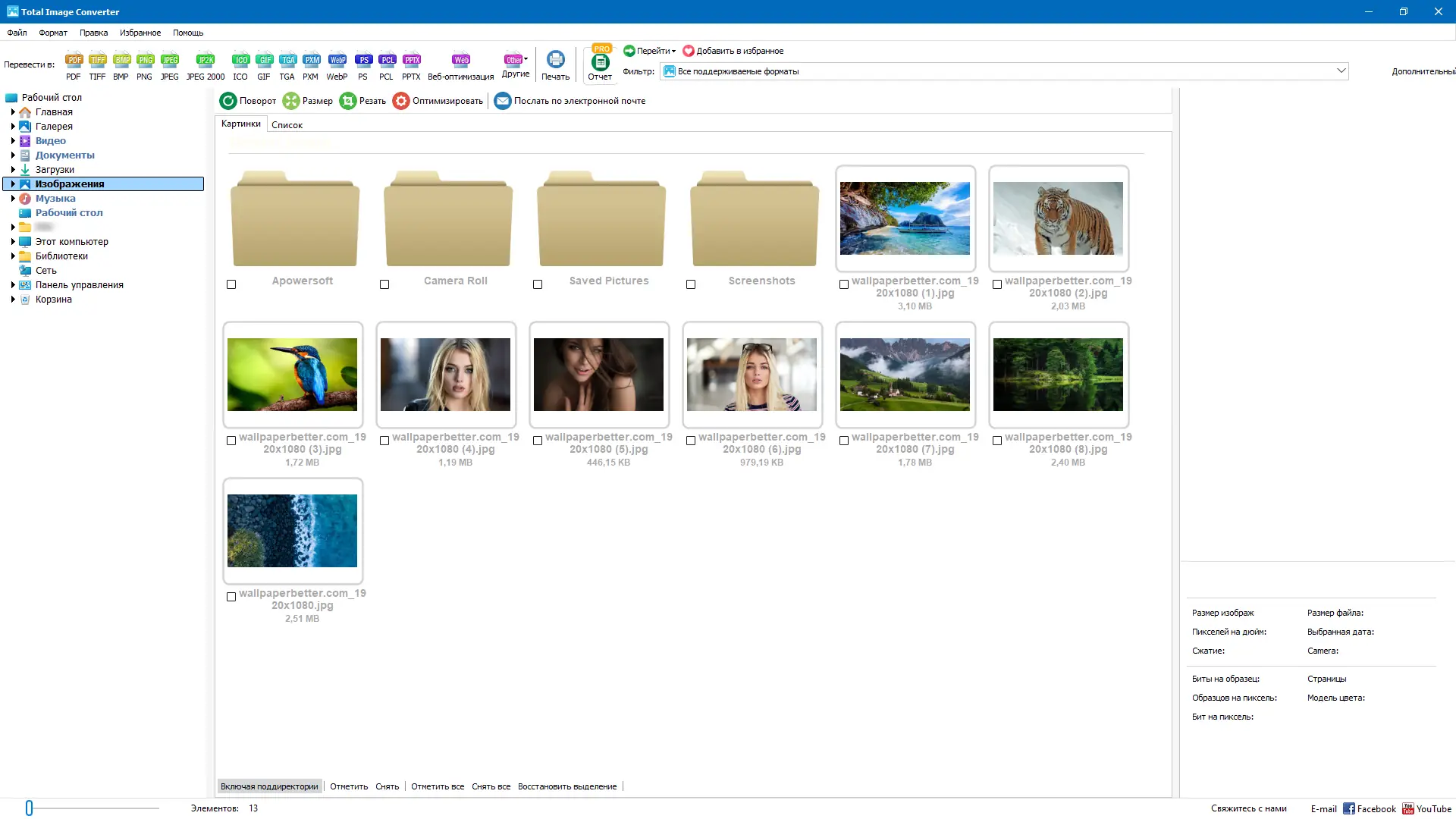The height and width of the screenshot is (819, 1456).
Task: Select the tiger wallpaper checkbox
Action: pyautogui.click(x=997, y=284)
